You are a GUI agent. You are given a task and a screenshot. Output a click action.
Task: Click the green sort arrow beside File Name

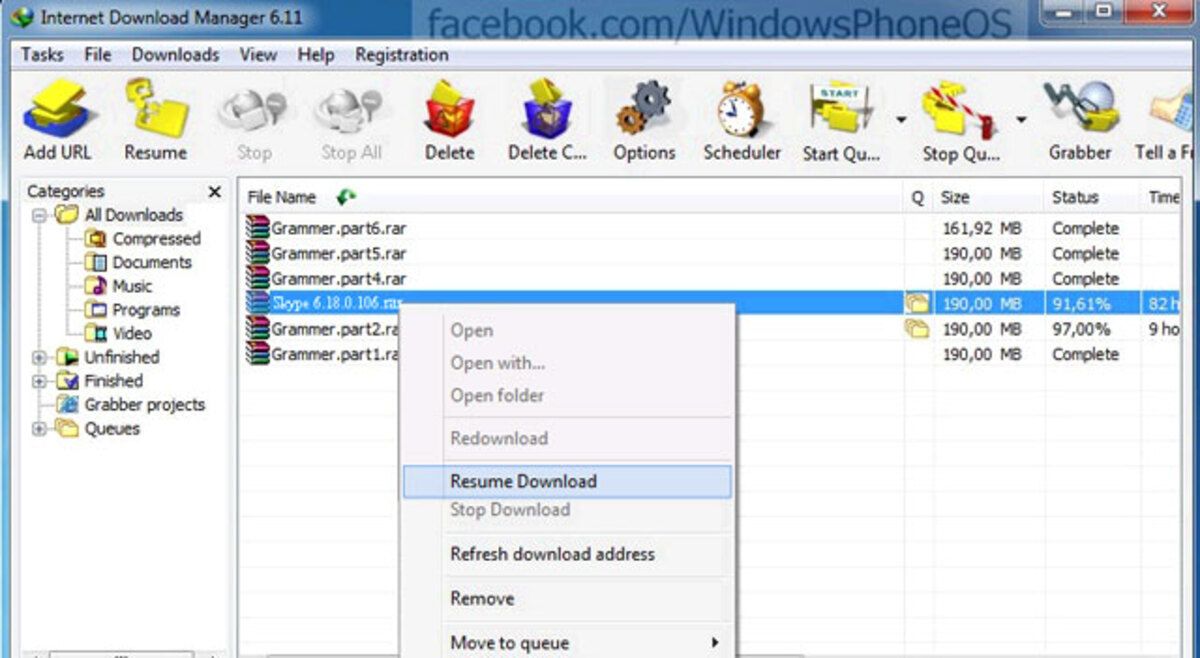pyautogui.click(x=346, y=197)
